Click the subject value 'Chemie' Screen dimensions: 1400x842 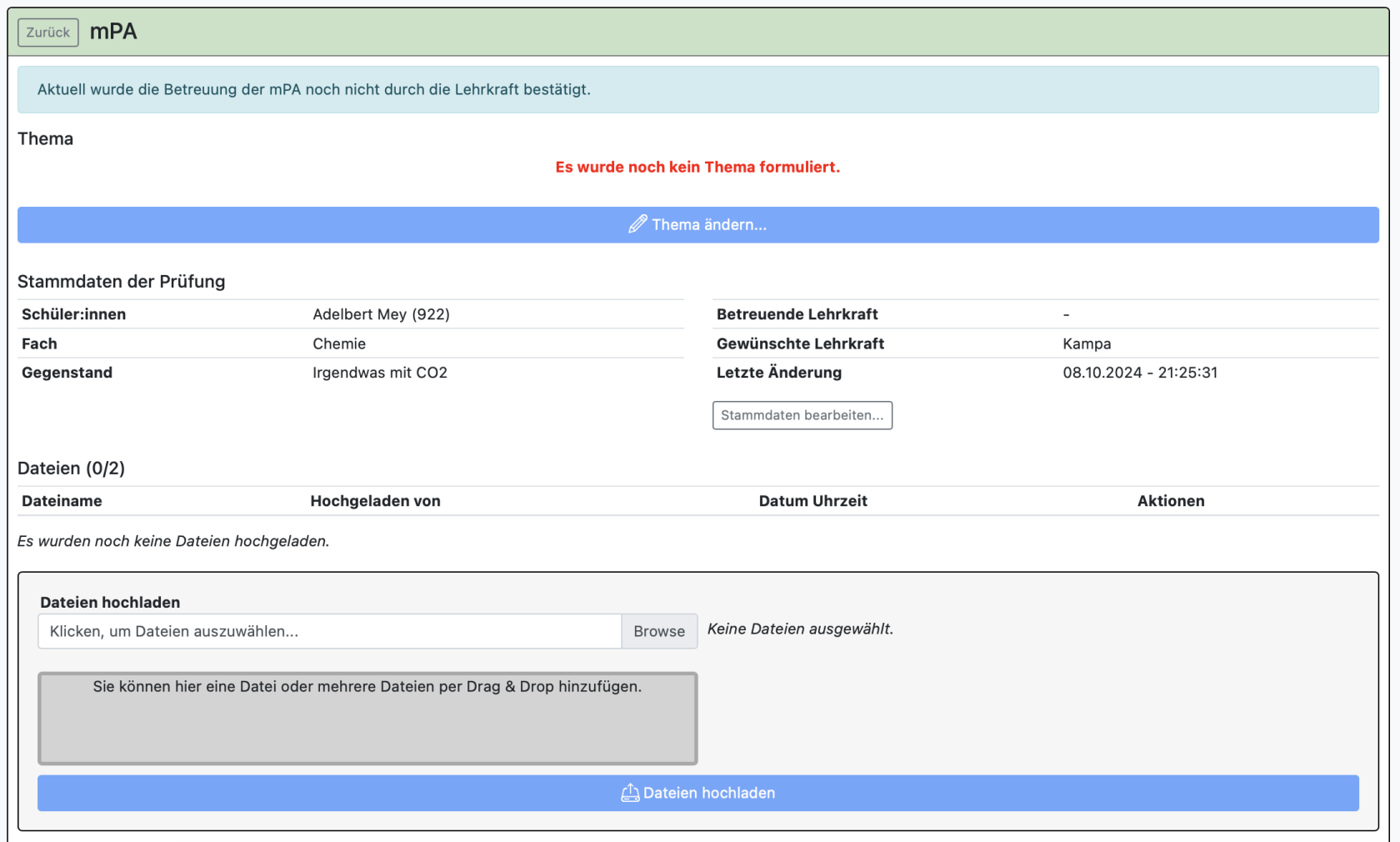click(x=339, y=343)
